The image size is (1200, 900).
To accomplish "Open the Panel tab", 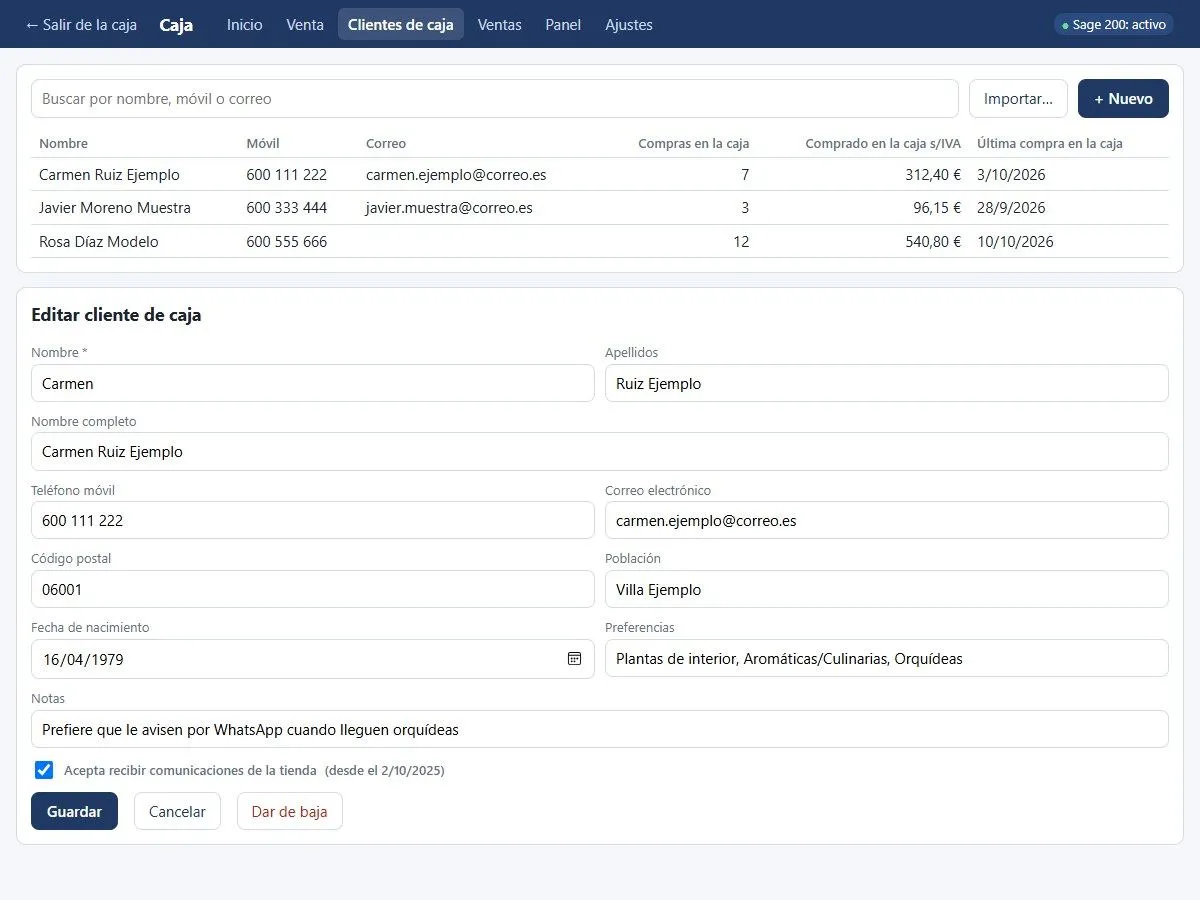I will 563,25.
